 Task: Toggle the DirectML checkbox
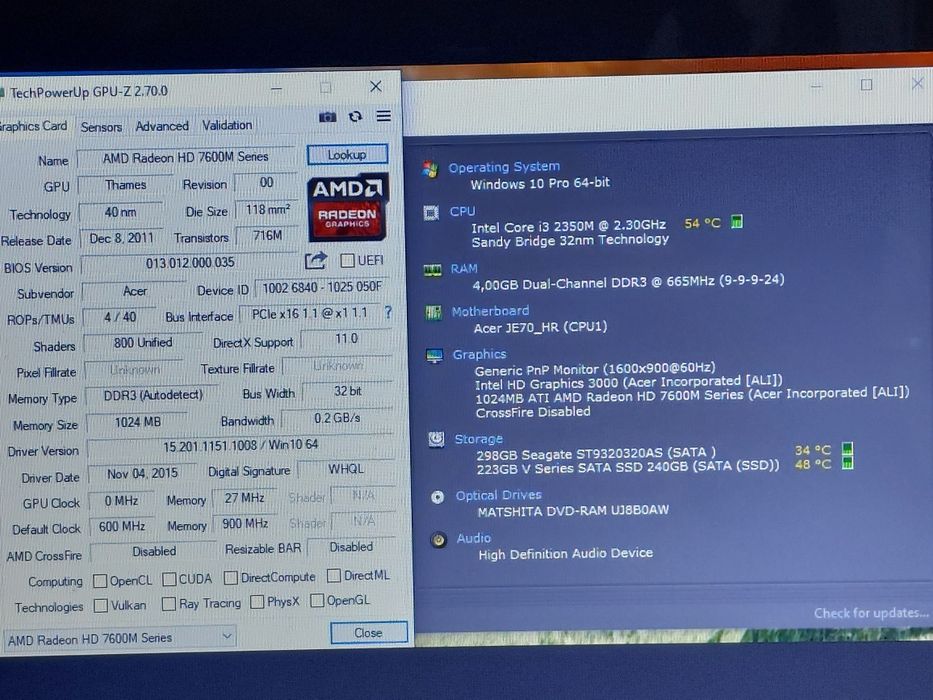click(334, 575)
